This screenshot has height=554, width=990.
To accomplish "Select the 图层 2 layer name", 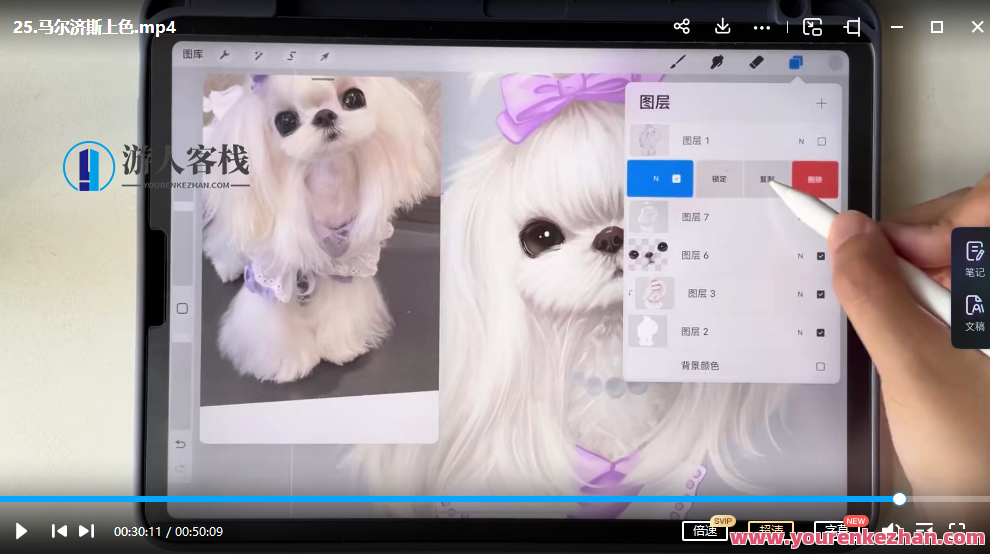I will pyautogui.click(x=695, y=332).
